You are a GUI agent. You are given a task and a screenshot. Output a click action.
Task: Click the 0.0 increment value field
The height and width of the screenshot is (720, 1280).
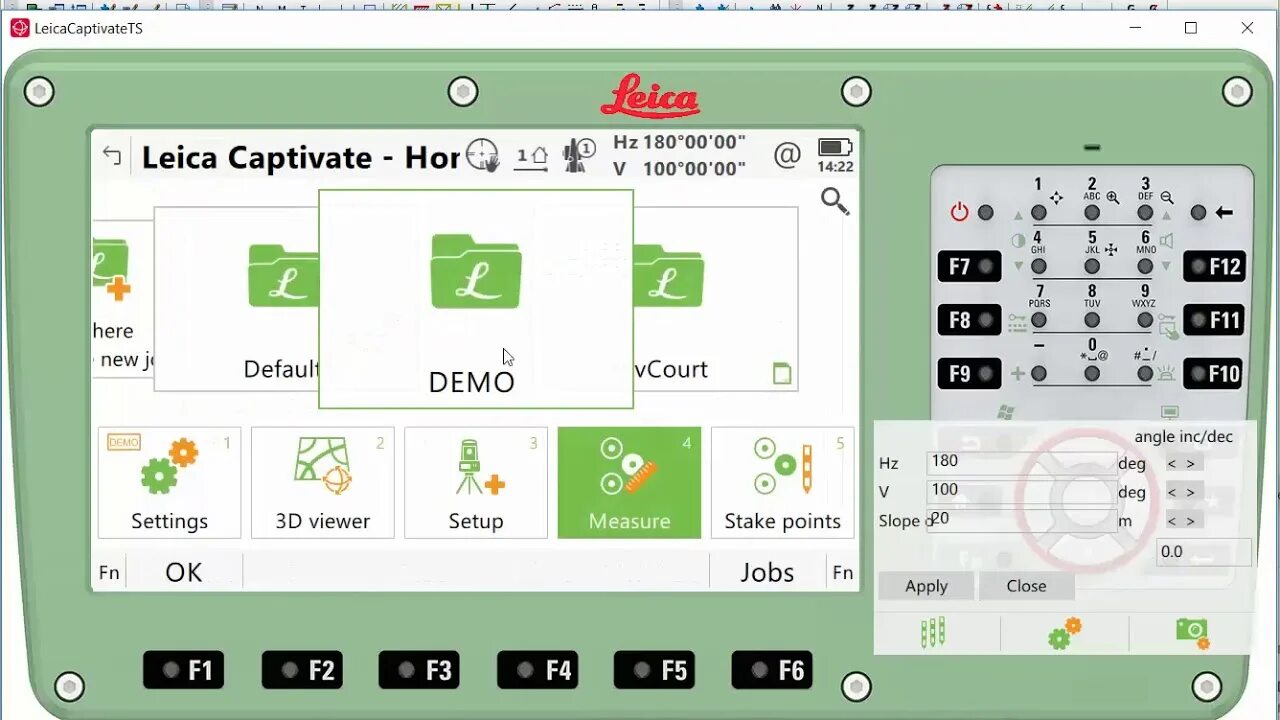pyautogui.click(x=1204, y=552)
